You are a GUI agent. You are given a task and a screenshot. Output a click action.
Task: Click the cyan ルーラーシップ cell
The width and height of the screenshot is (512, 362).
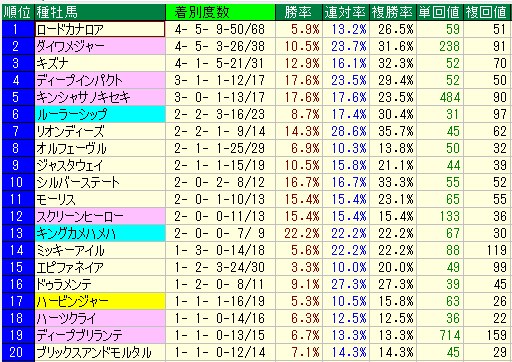(x=100, y=114)
